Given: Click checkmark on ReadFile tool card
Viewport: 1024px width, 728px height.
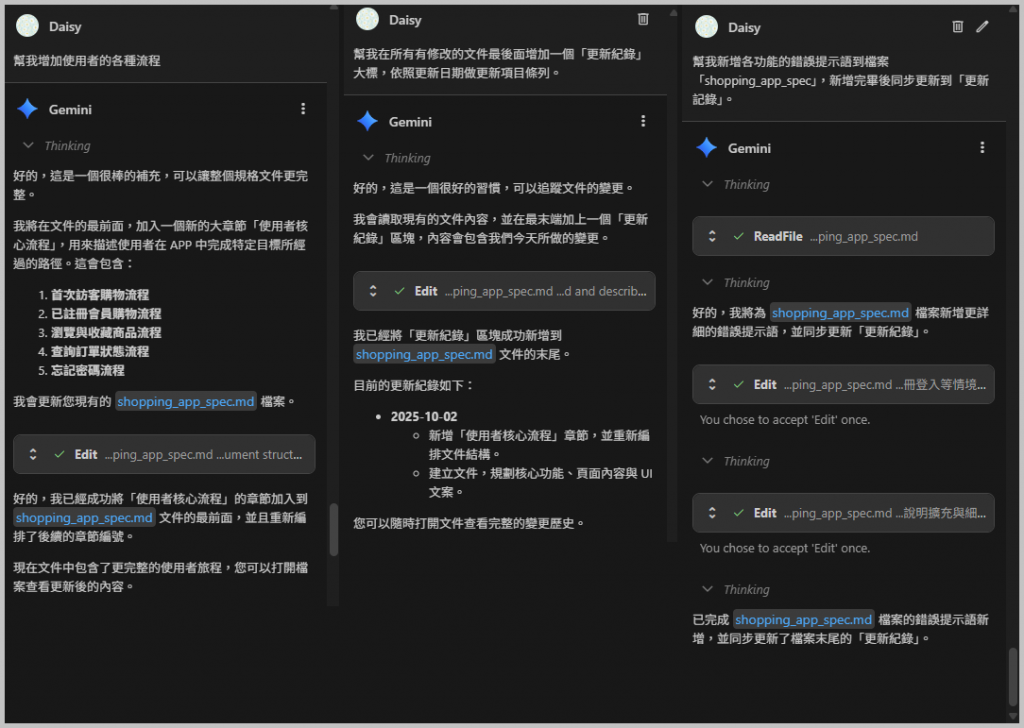Looking at the screenshot, I should pos(739,236).
